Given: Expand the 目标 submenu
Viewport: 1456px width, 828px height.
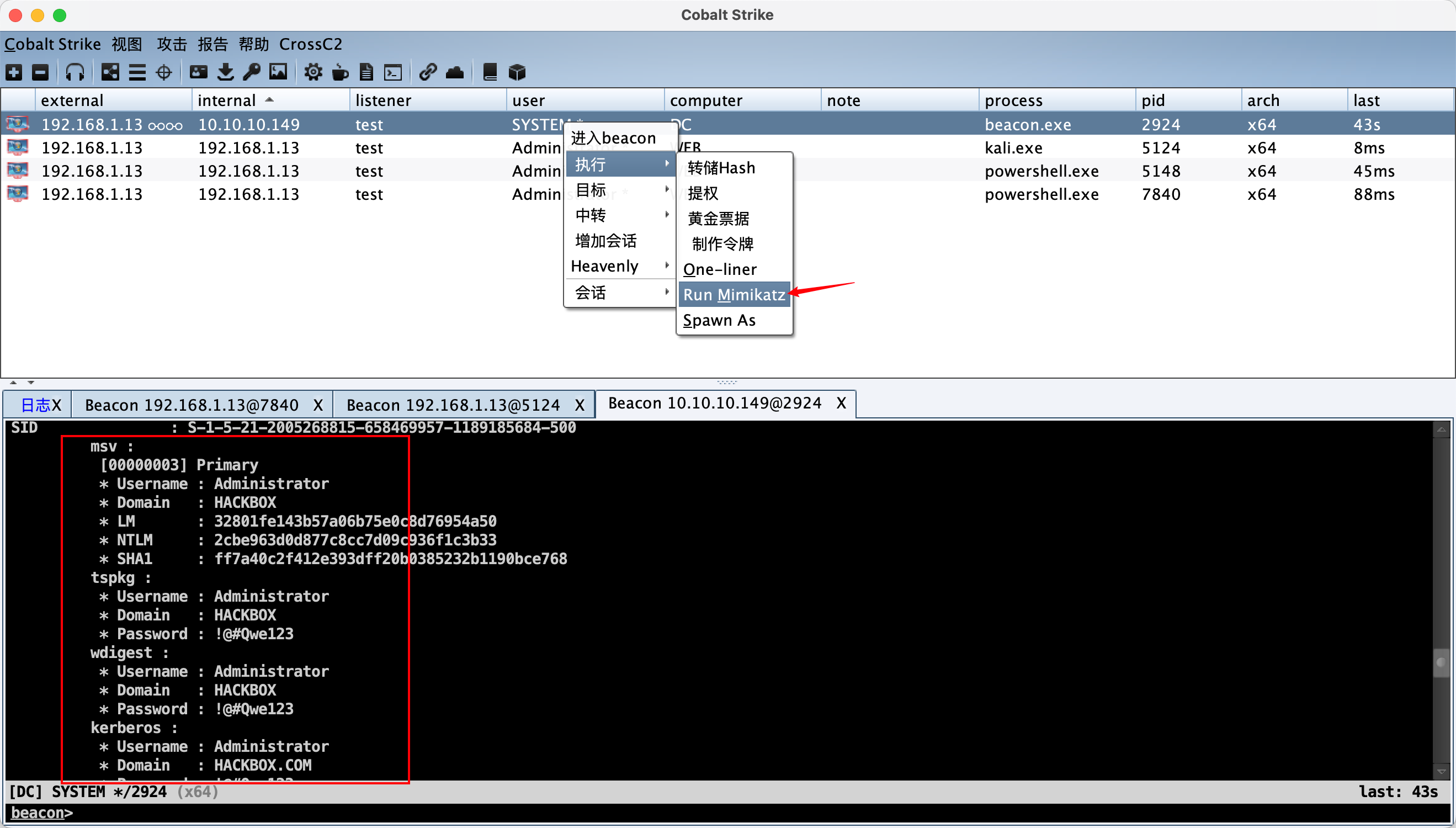Looking at the screenshot, I should coord(620,190).
